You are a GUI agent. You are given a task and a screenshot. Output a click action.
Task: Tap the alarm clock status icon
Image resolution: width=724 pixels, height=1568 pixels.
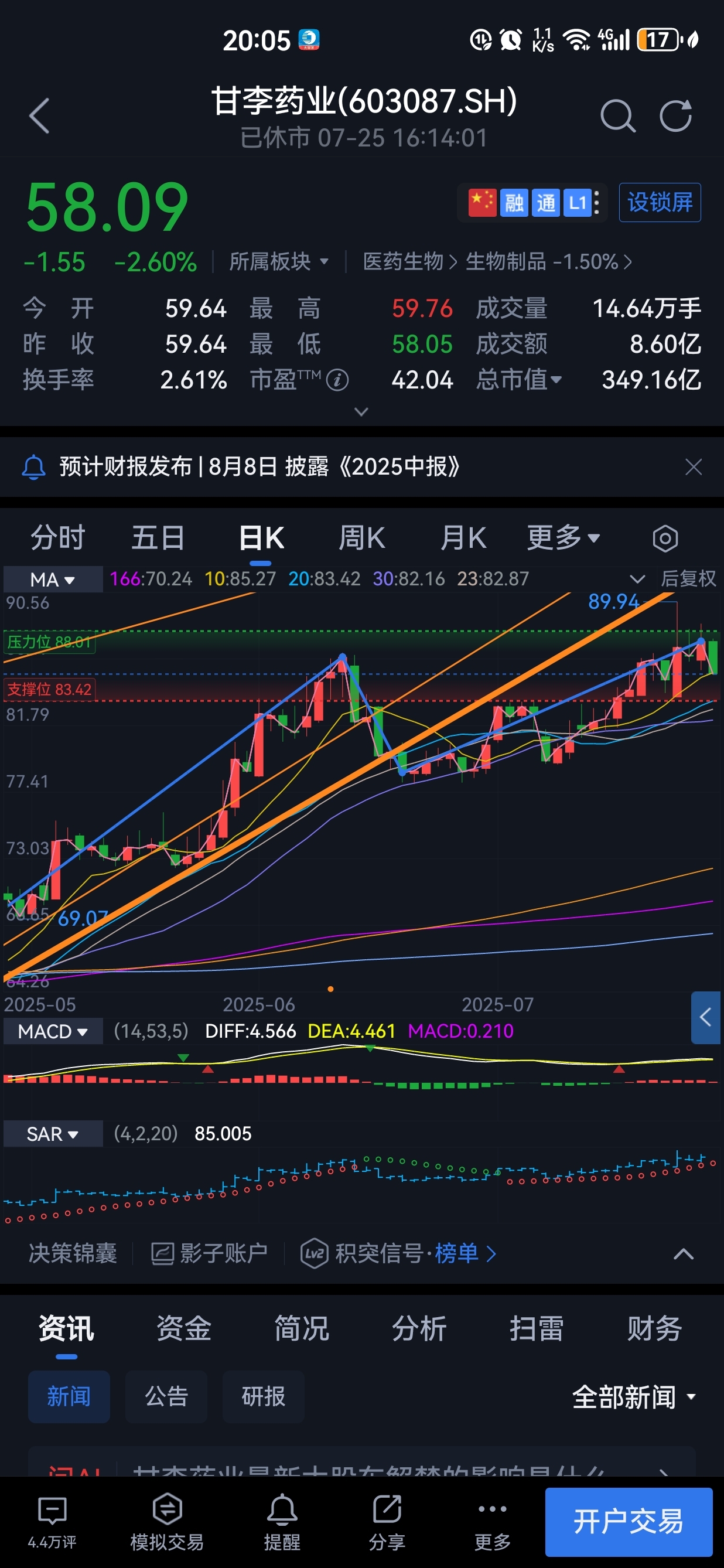(x=510, y=40)
